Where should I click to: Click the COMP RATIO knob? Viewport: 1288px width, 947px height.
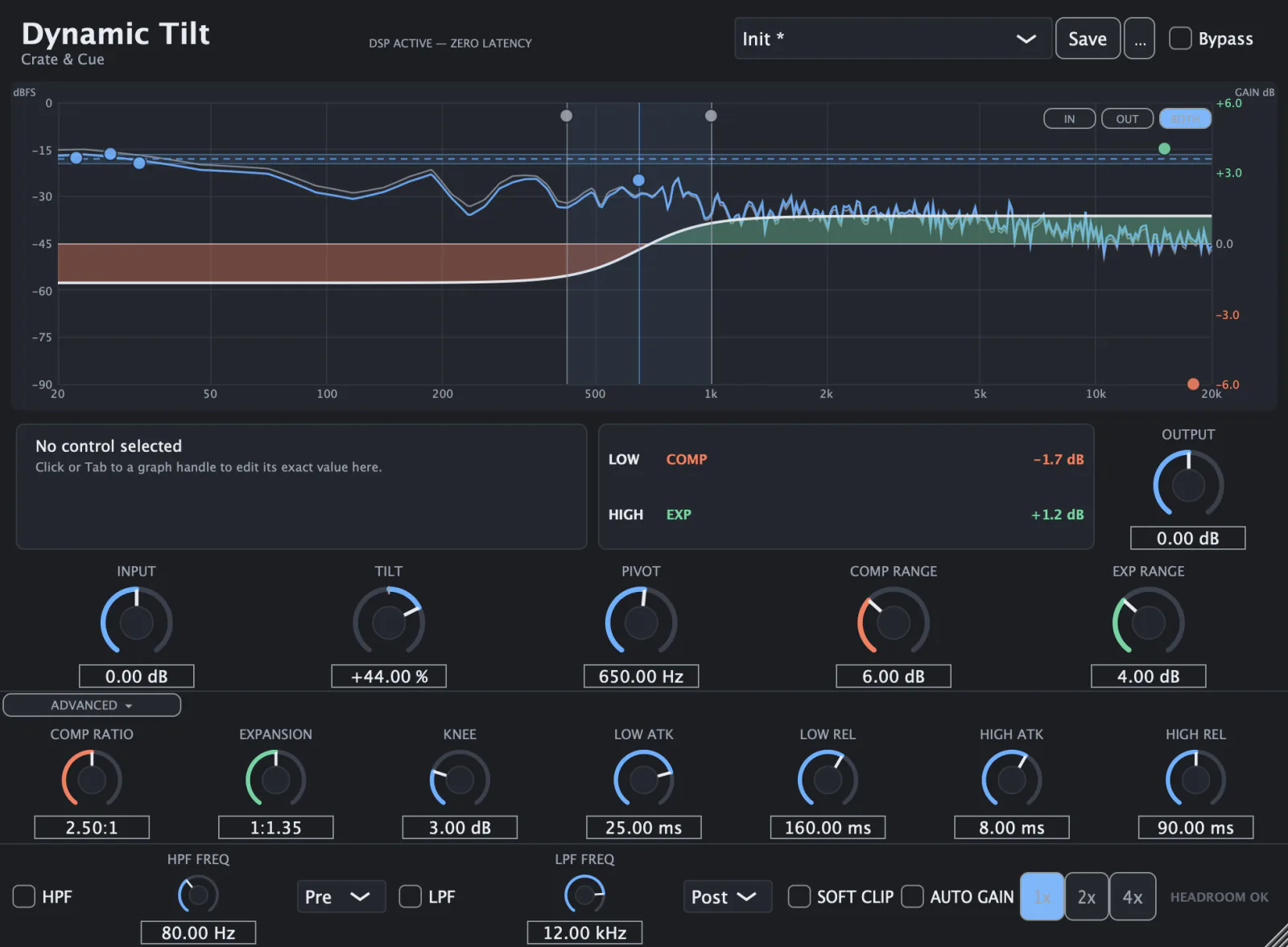(x=92, y=780)
